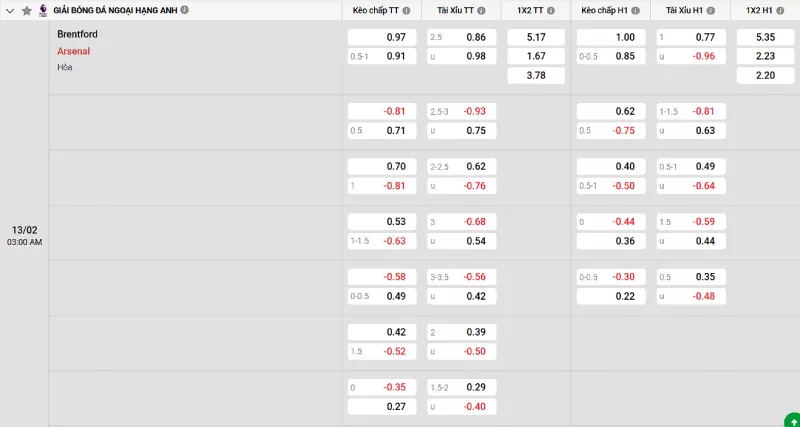Click the Arsenal team name
Image resolution: width=800 pixels, height=427 pixels.
[74, 51]
